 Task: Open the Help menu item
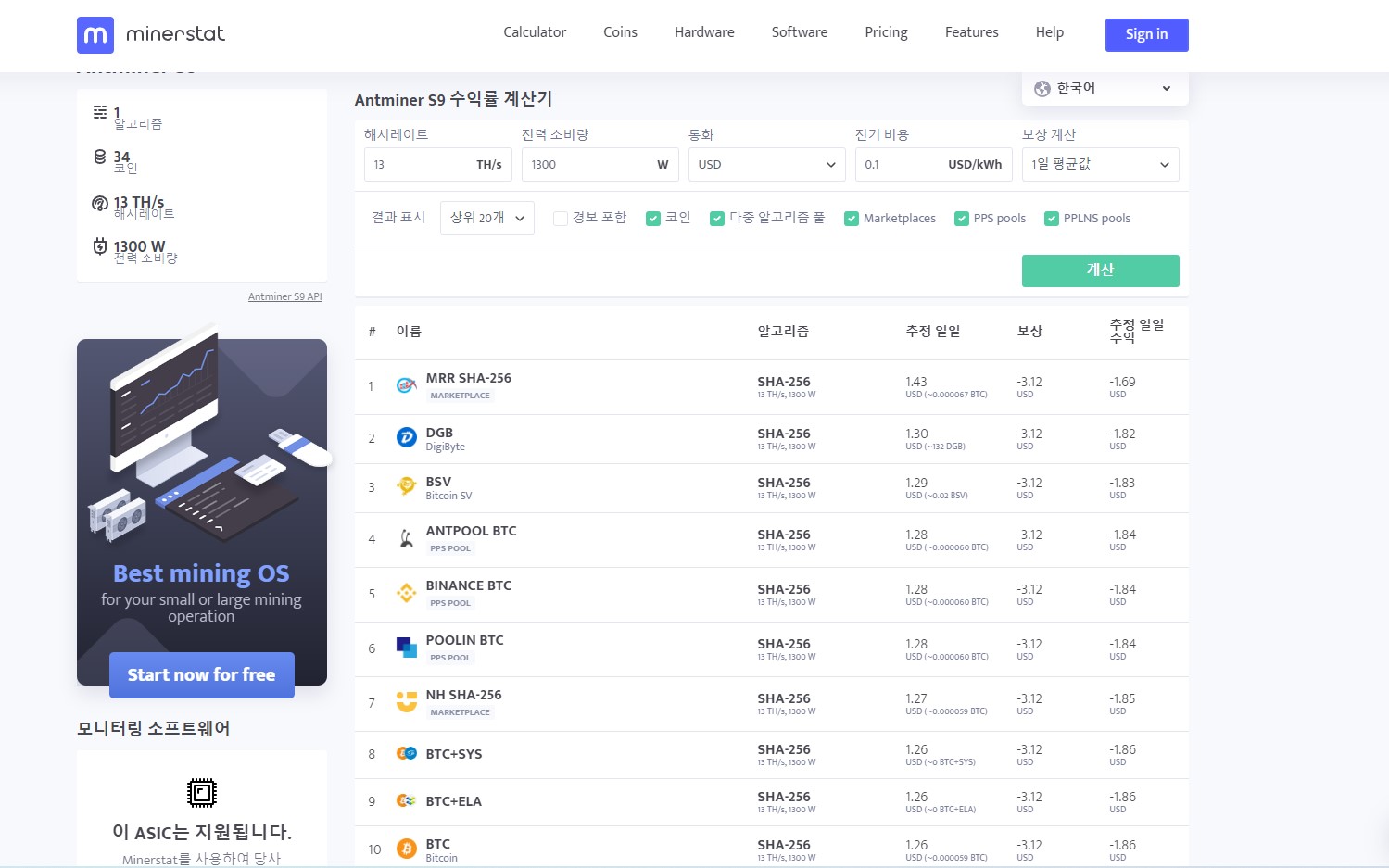tap(1050, 32)
